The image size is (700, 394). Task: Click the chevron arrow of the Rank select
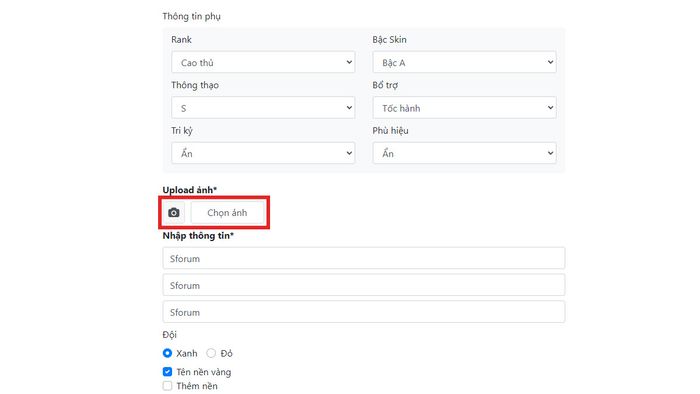pos(349,62)
